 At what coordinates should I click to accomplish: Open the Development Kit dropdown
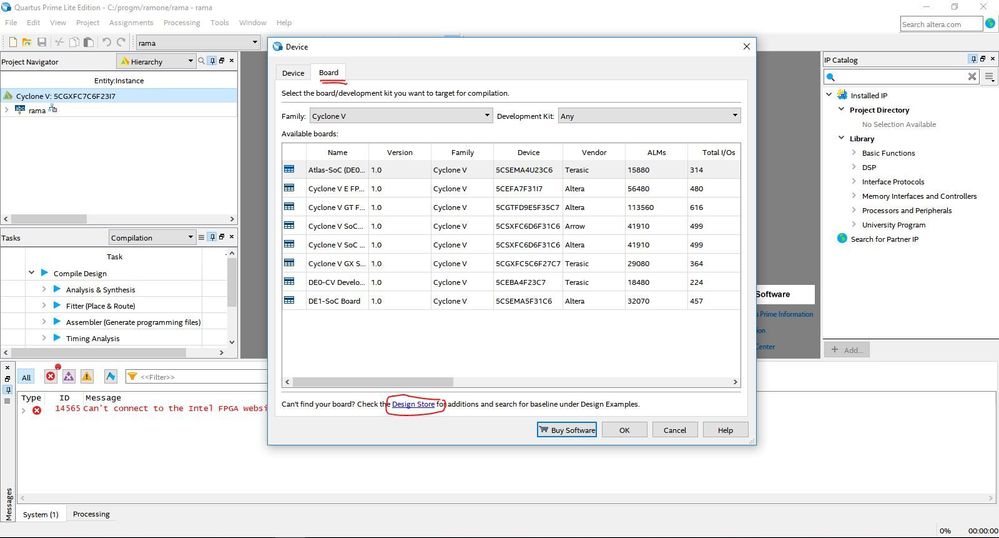click(649, 116)
